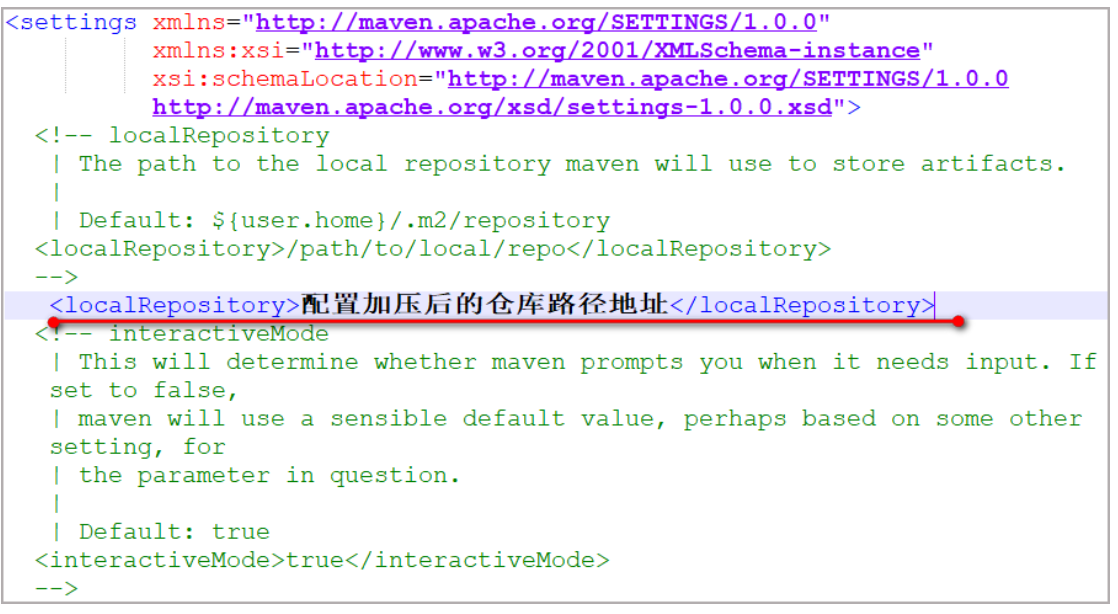The height and width of the screenshot is (614, 1118).
Task: Click the right red dot of the underline
Action: click(x=958, y=322)
